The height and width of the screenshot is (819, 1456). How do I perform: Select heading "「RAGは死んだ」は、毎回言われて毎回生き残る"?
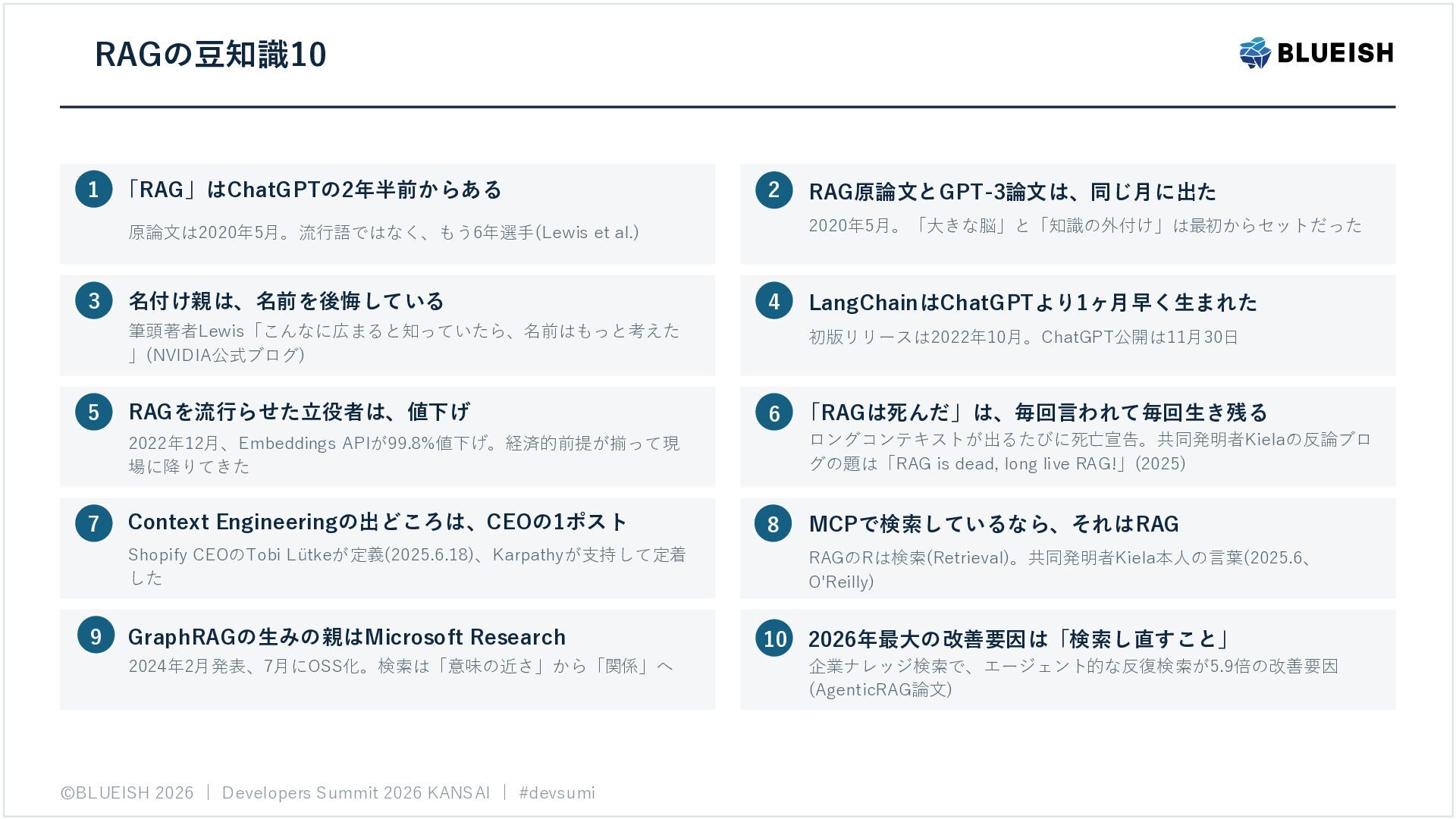1038,413
